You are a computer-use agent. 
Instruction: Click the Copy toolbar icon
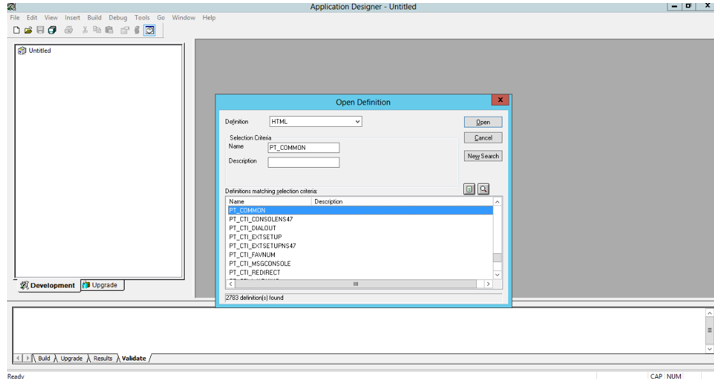tap(97, 30)
